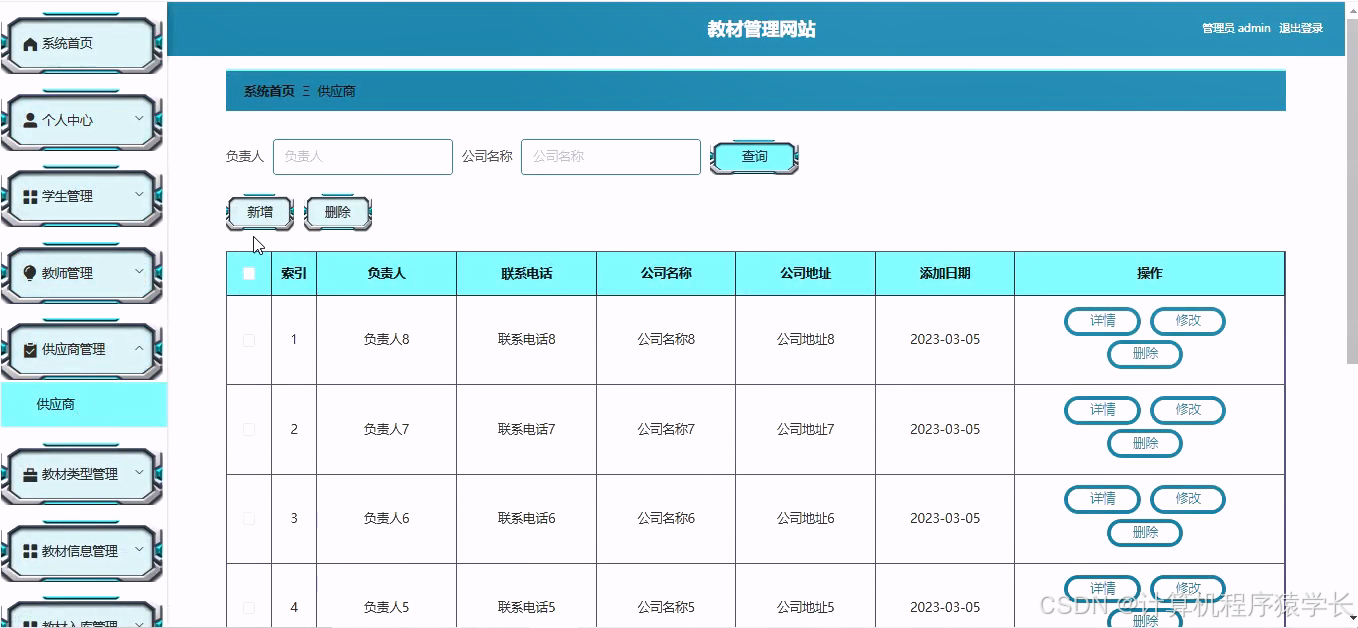Click the 负责人 column header
The image size is (1358, 628).
386,273
